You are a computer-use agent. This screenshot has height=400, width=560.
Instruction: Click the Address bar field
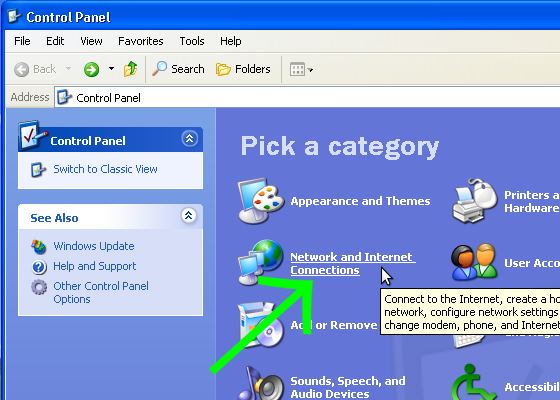coord(307,97)
